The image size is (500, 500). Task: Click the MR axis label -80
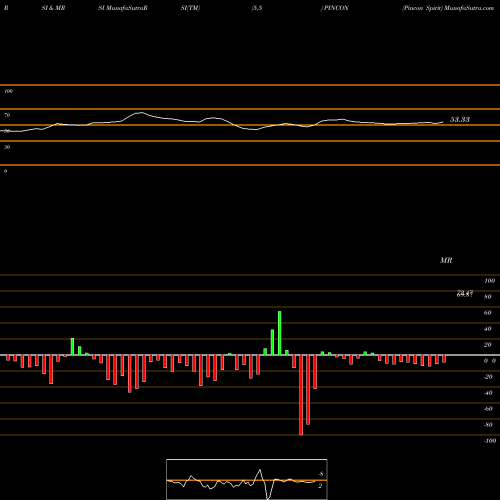point(488,425)
